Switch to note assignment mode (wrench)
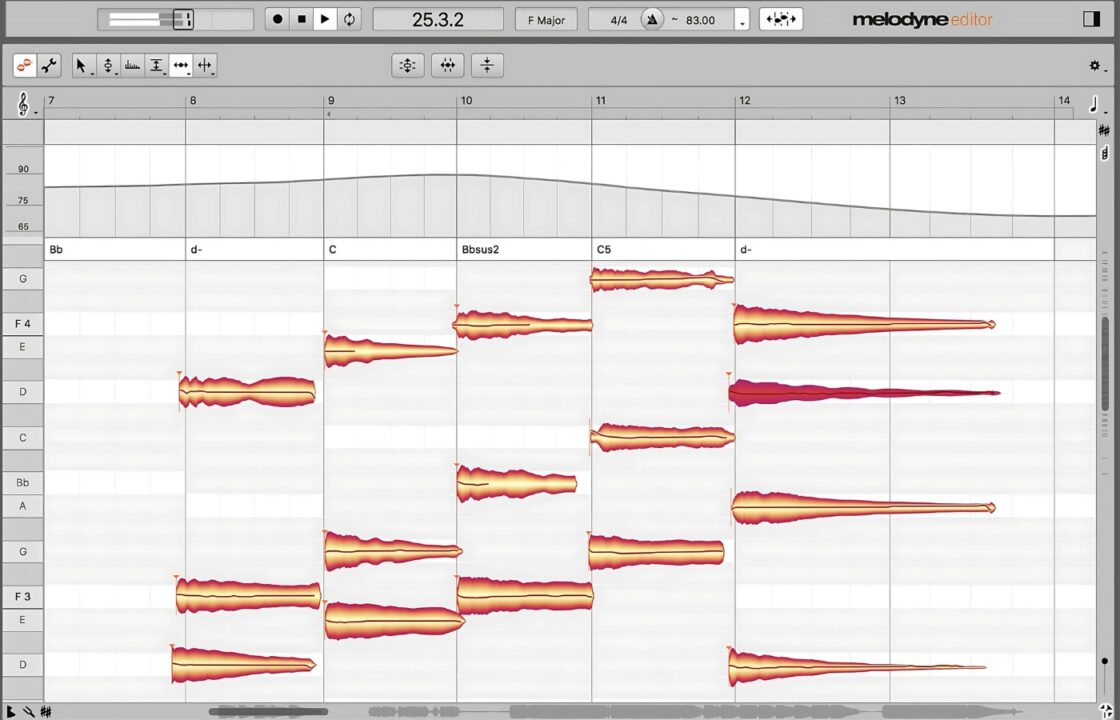 pos(49,66)
